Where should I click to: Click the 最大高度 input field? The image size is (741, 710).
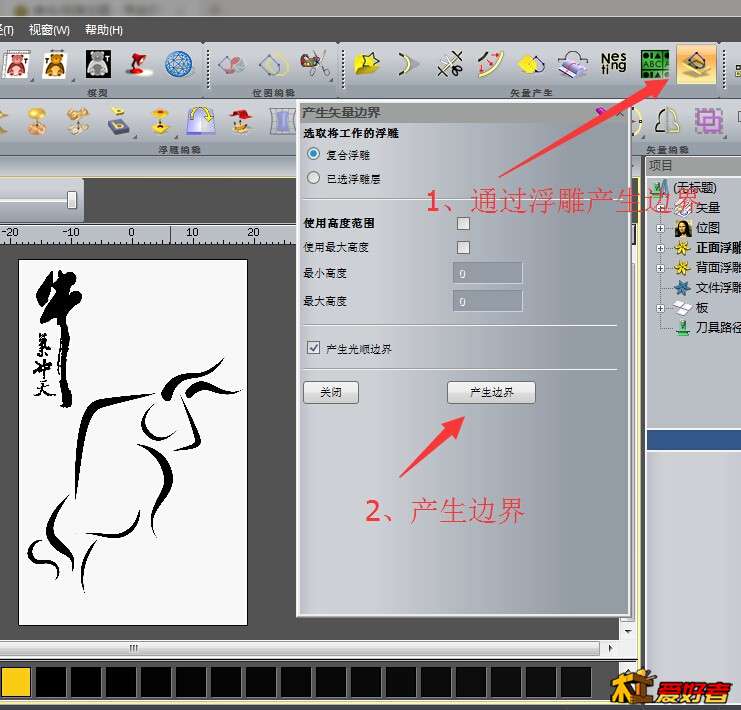tap(487, 301)
